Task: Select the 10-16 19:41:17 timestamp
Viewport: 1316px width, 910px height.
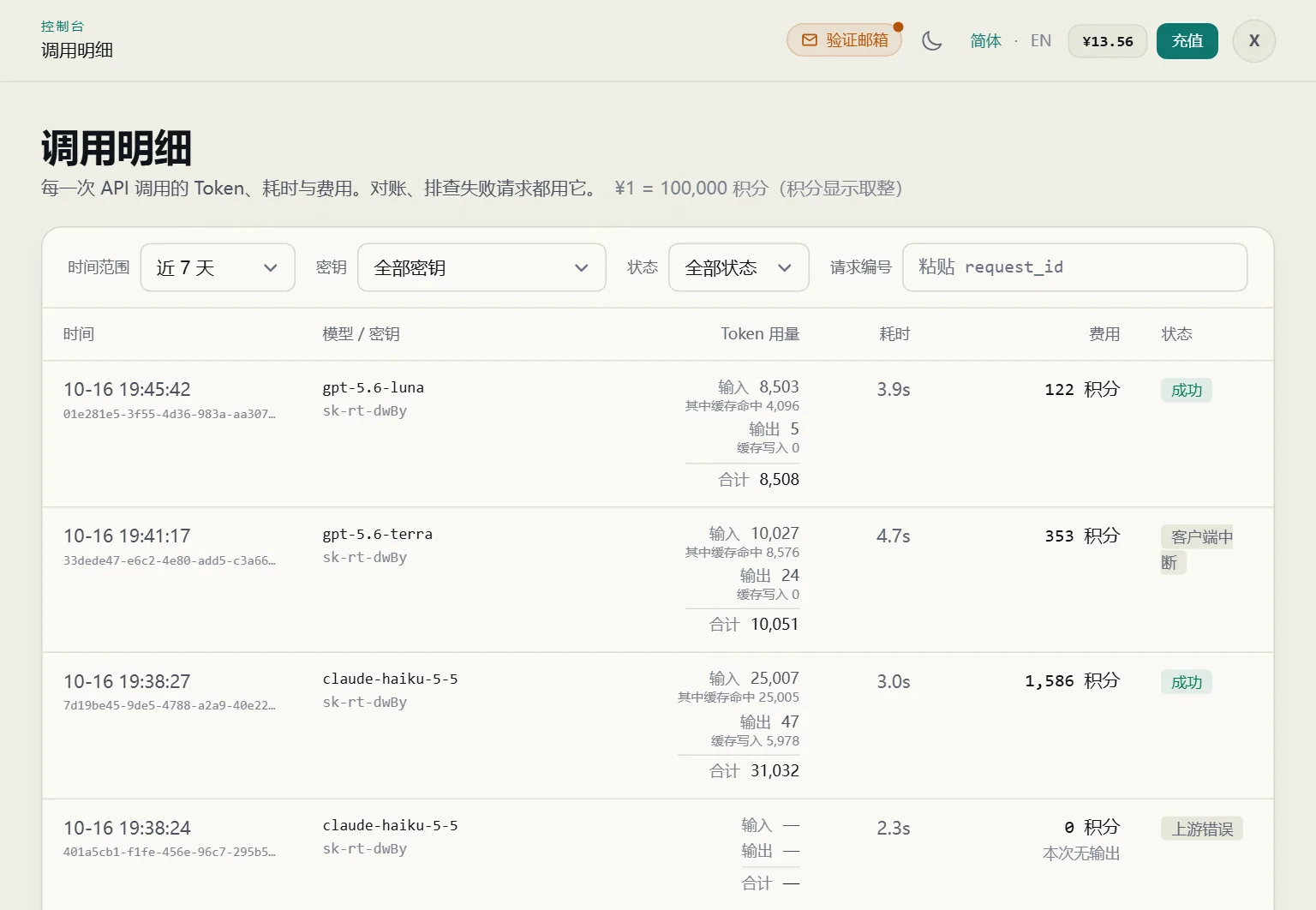Action: pos(127,536)
